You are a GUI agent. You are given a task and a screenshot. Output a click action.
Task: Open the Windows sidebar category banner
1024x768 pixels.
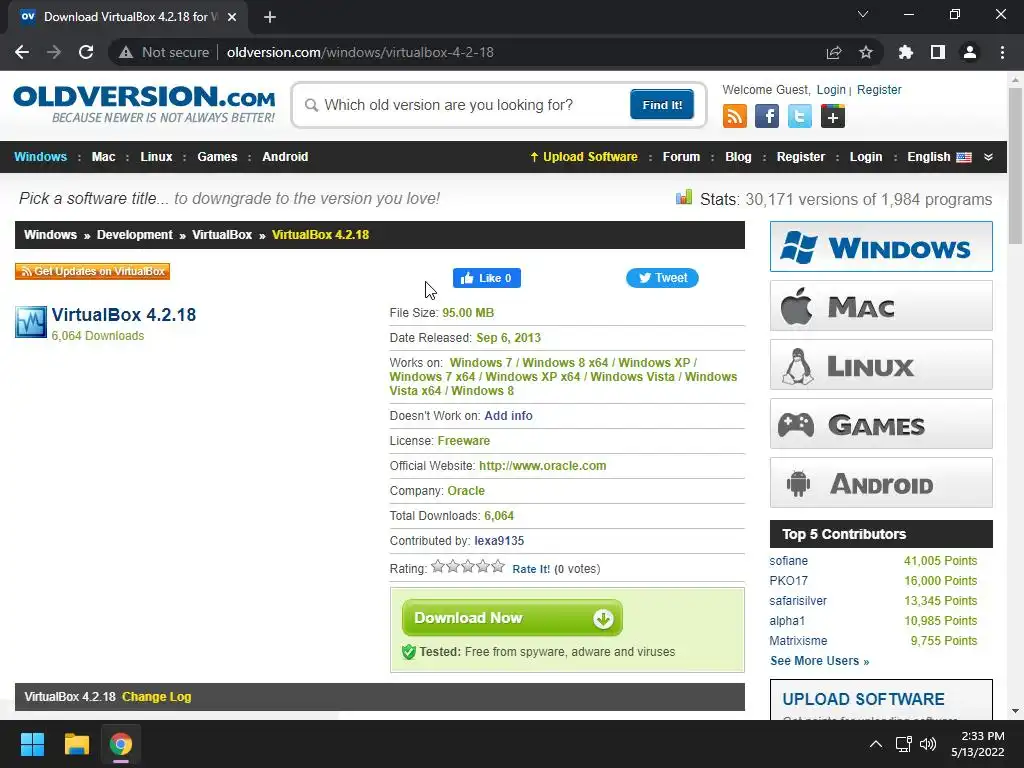coord(881,247)
